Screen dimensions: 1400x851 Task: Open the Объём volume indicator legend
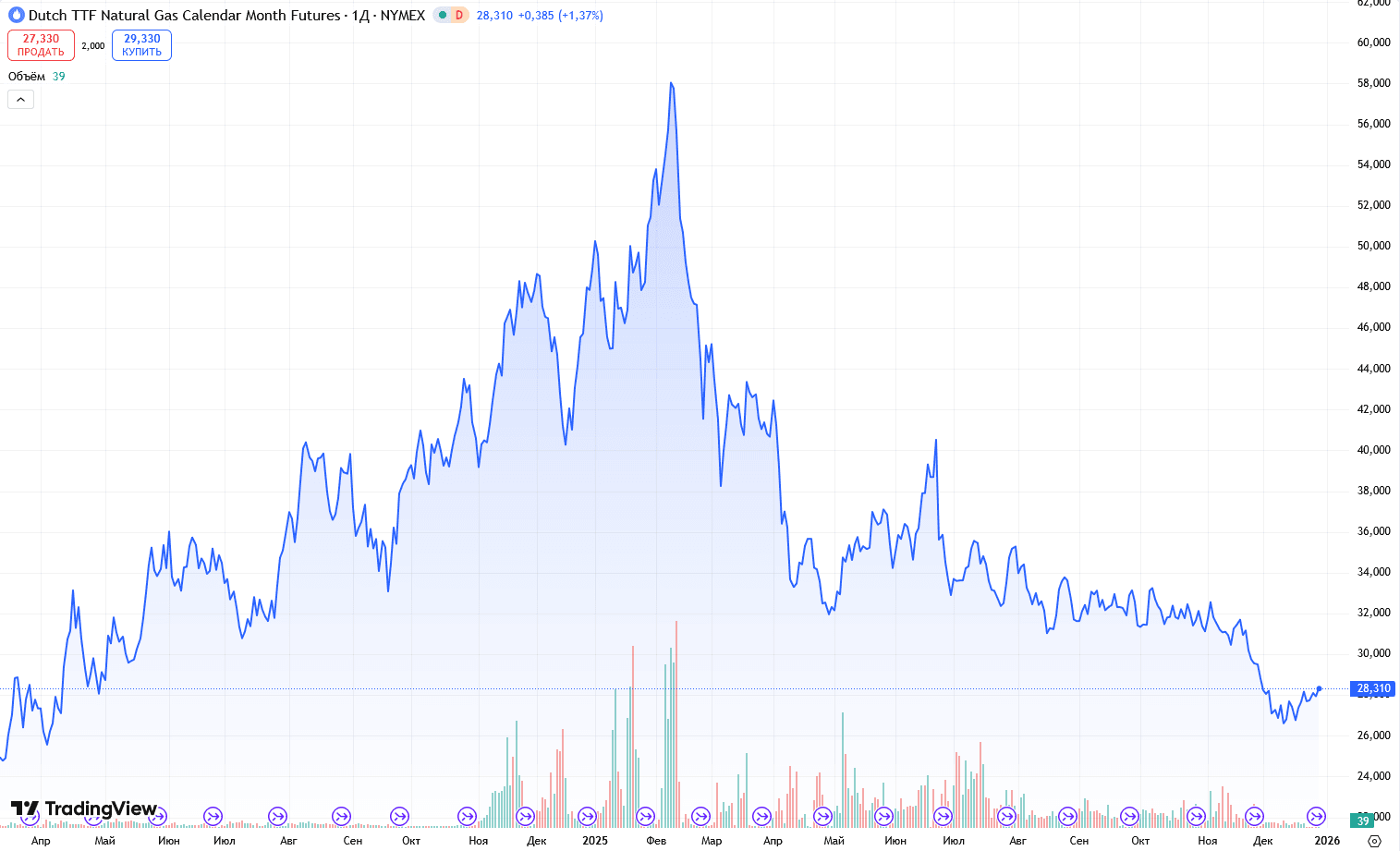27,77
